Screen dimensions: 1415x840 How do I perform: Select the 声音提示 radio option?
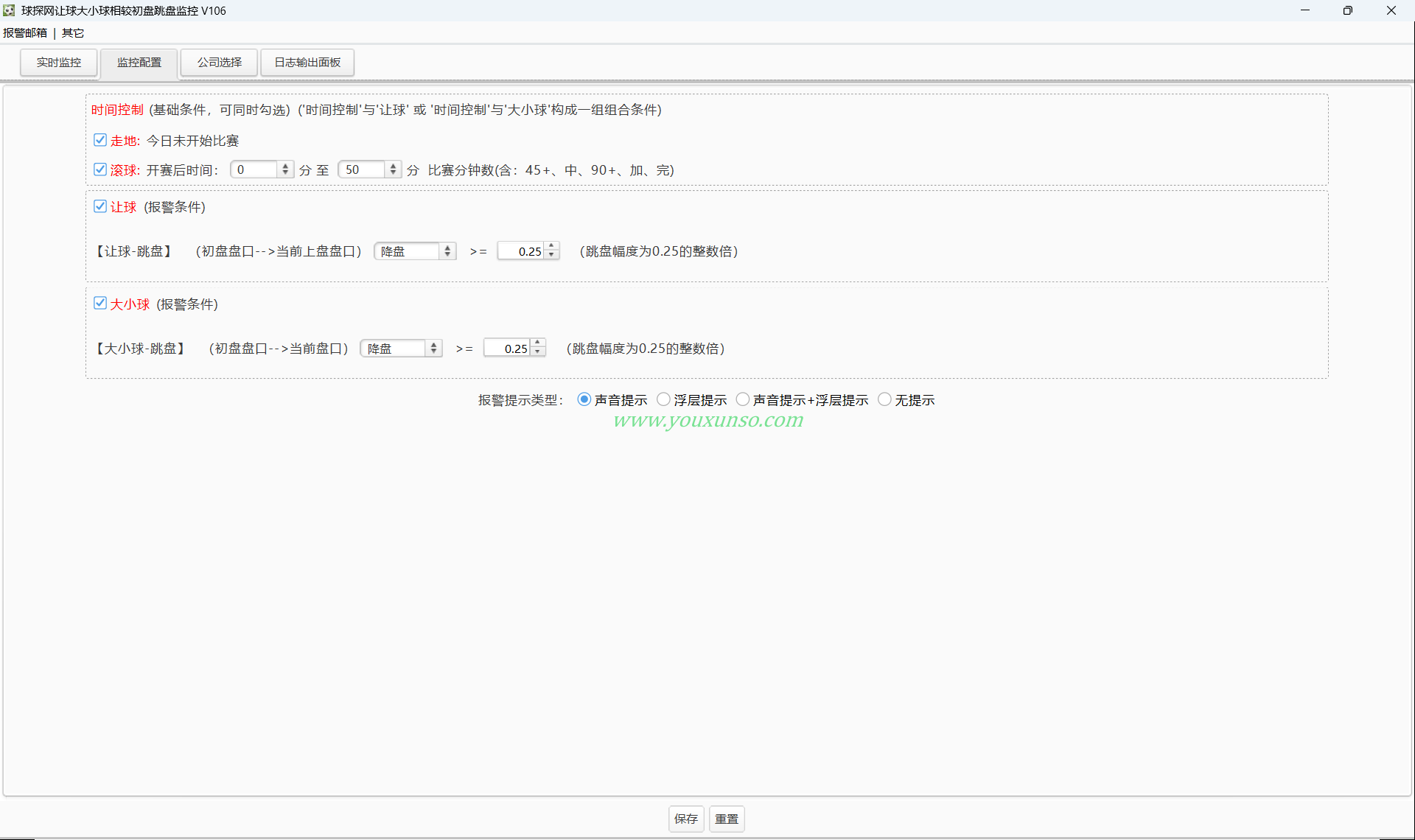[584, 399]
